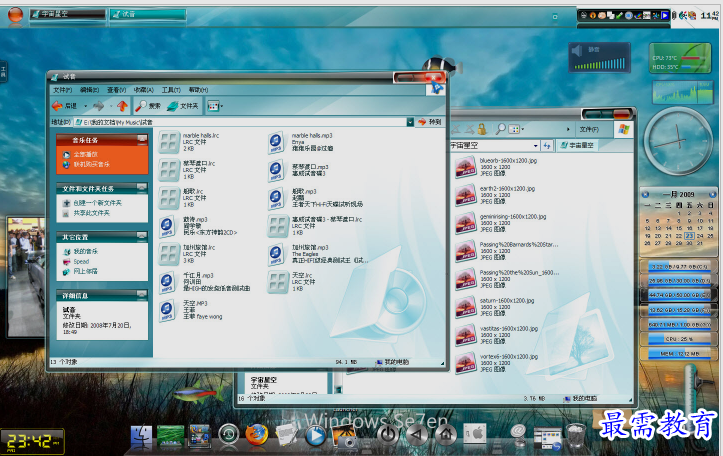Collapse the 其它位置 panel
This screenshot has height=456, width=723.
pyautogui.click(x=142, y=237)
